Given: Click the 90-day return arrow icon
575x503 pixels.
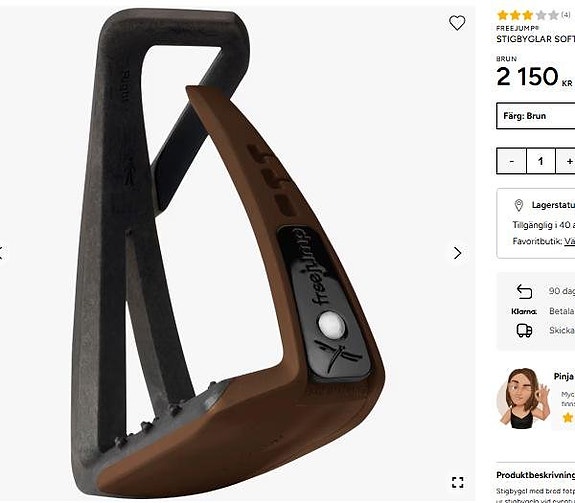Looking at the screenshot, I should pyautogui.click(x=524, y=291).
